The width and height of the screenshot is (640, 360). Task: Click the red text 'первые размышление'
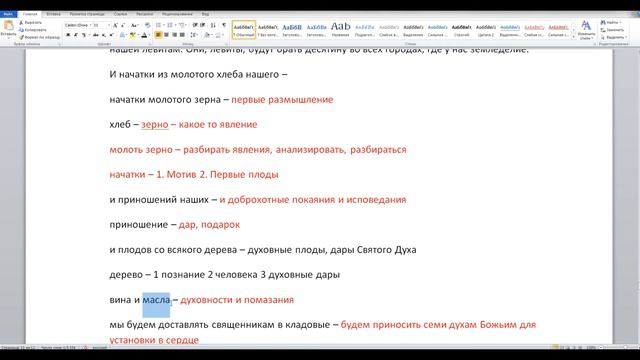pos(282,100)
